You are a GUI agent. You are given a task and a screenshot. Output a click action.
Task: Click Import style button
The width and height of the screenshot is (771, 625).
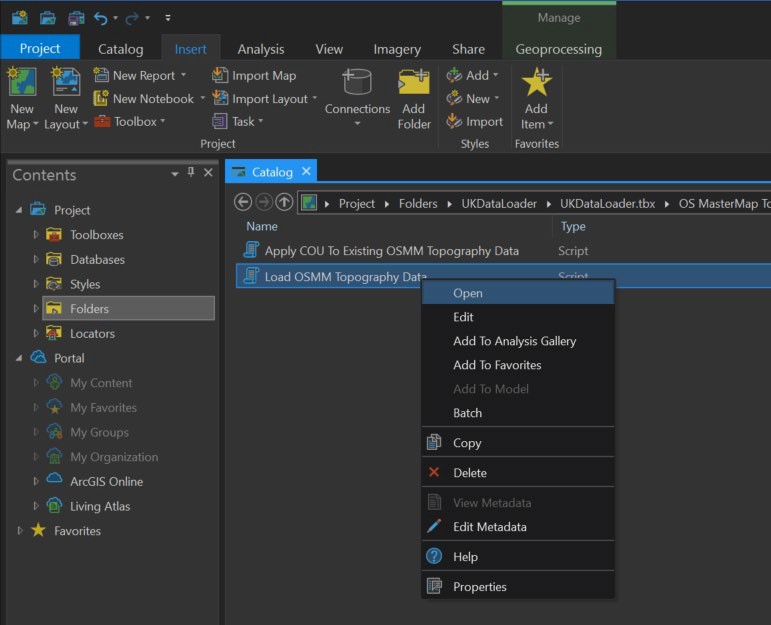coord(474,121)
